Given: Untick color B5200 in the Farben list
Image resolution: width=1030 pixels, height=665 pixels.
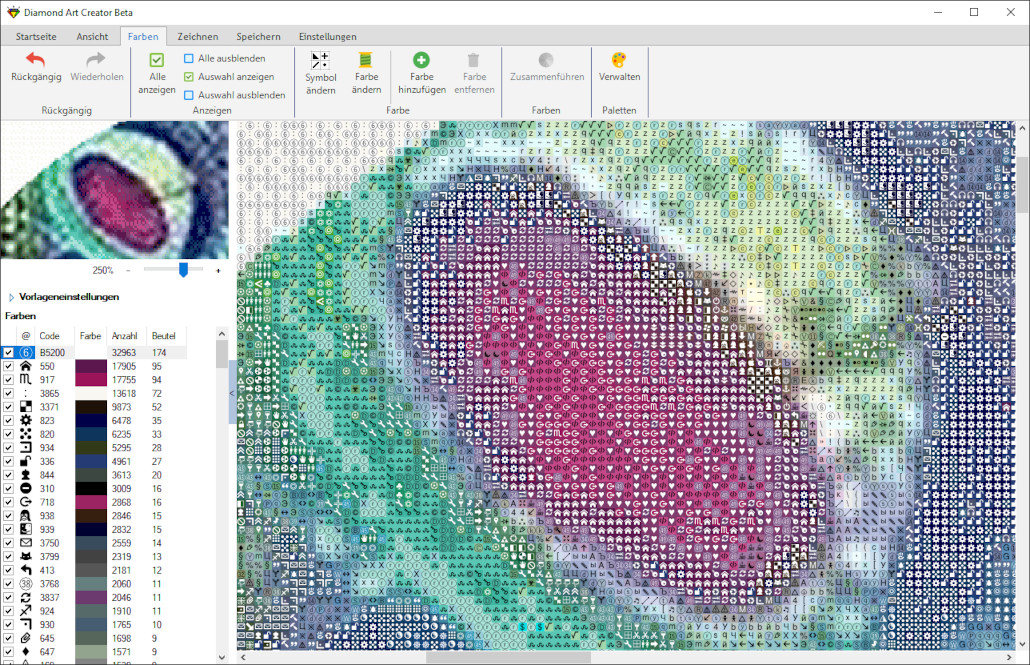Looking at the screenshot, I should point(8,351).
